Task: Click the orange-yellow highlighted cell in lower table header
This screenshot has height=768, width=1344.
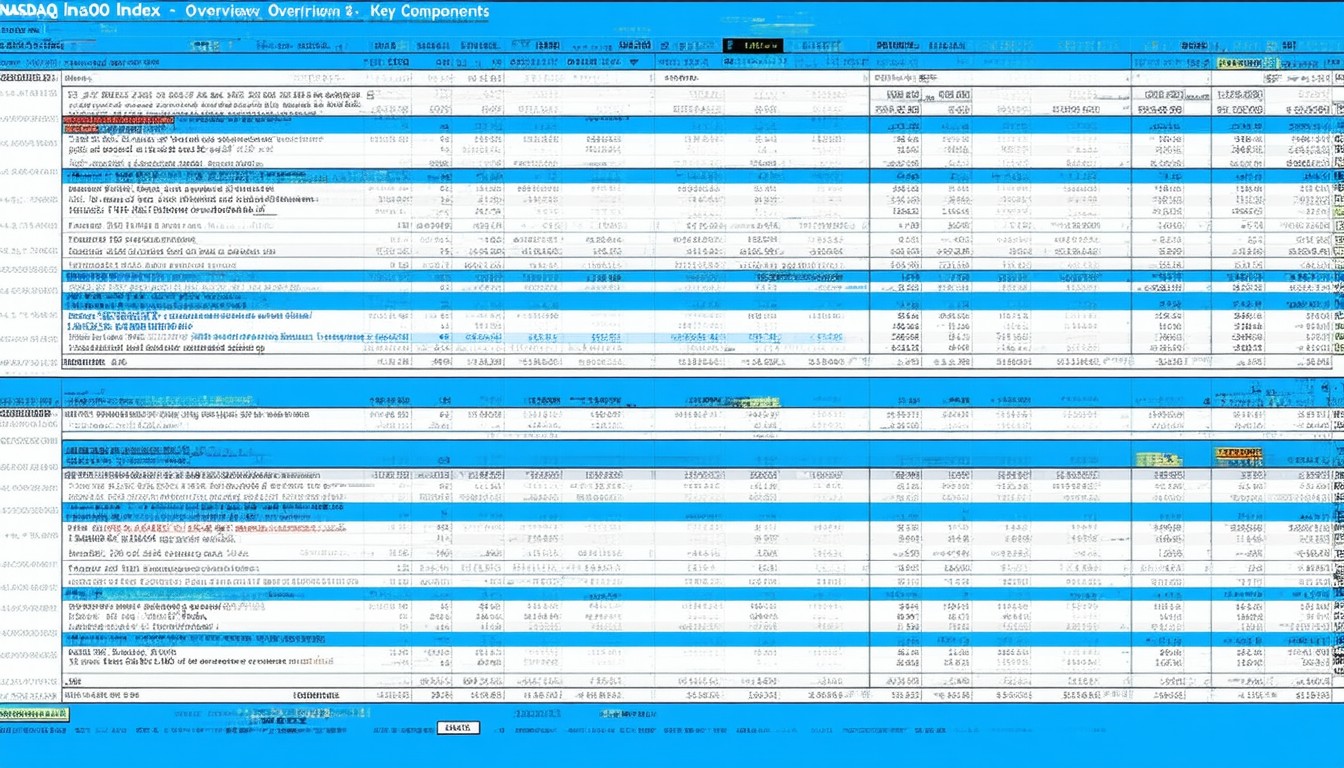Action: coord(1237,456)
